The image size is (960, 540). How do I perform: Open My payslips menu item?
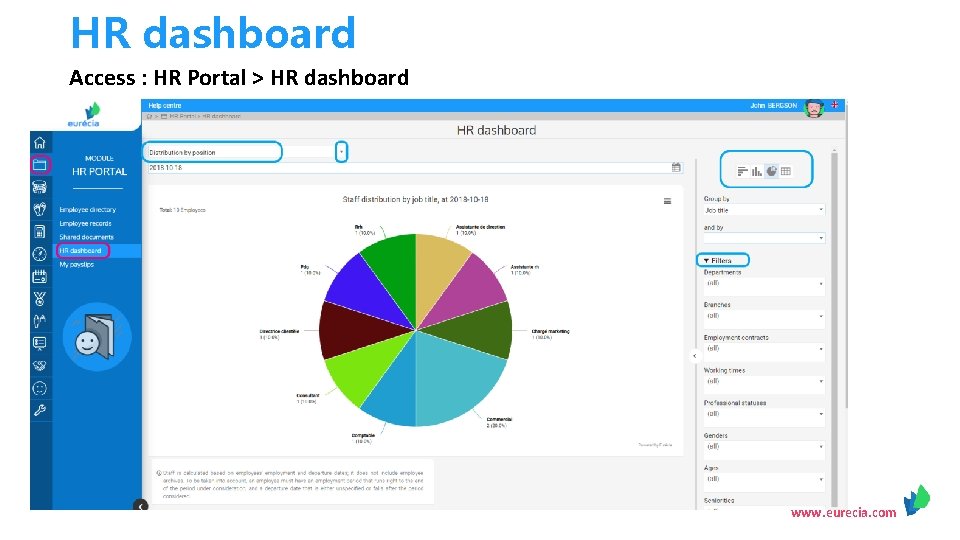(77, 264)
